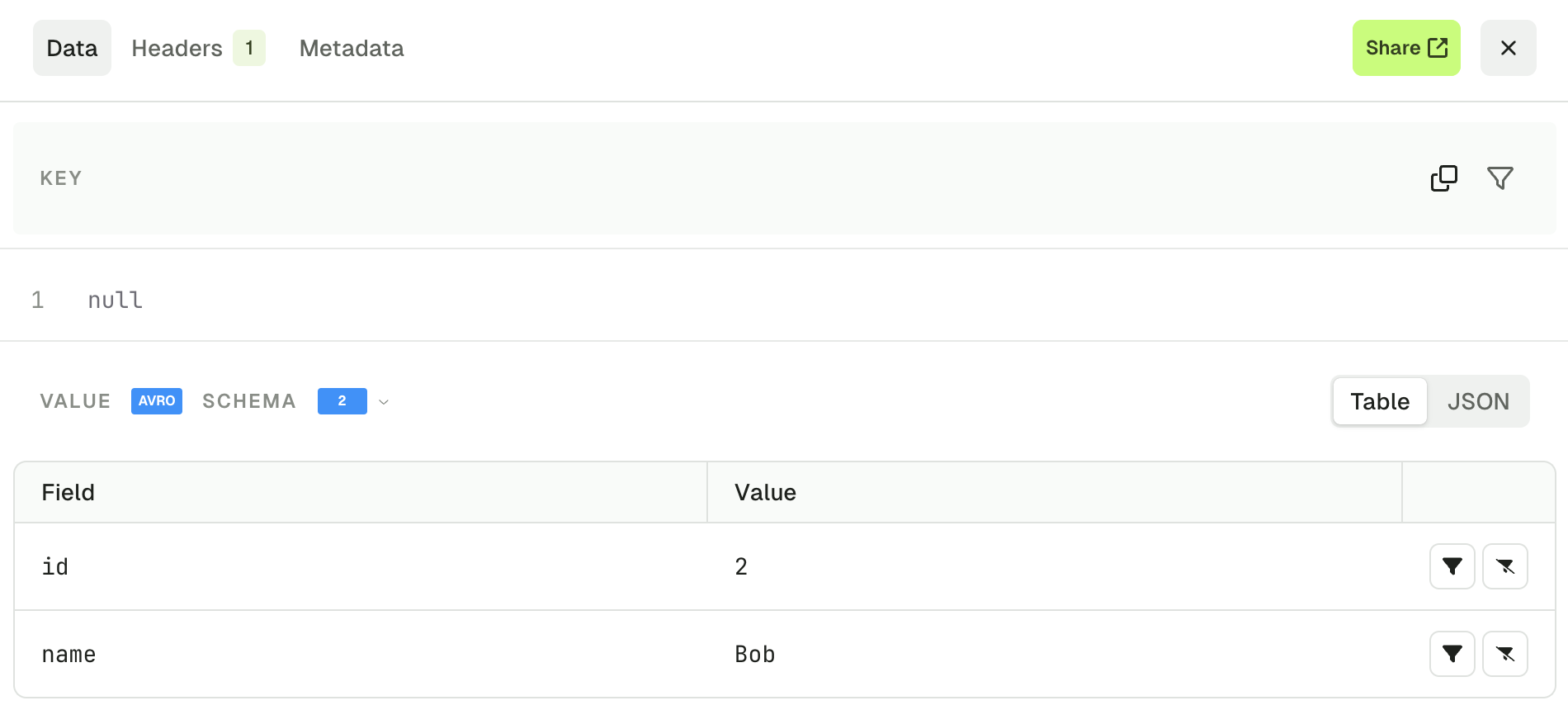The height and width of the screenshot is (710, 1568).
Task: Open the Metadata tab
Action: (352, 48)
